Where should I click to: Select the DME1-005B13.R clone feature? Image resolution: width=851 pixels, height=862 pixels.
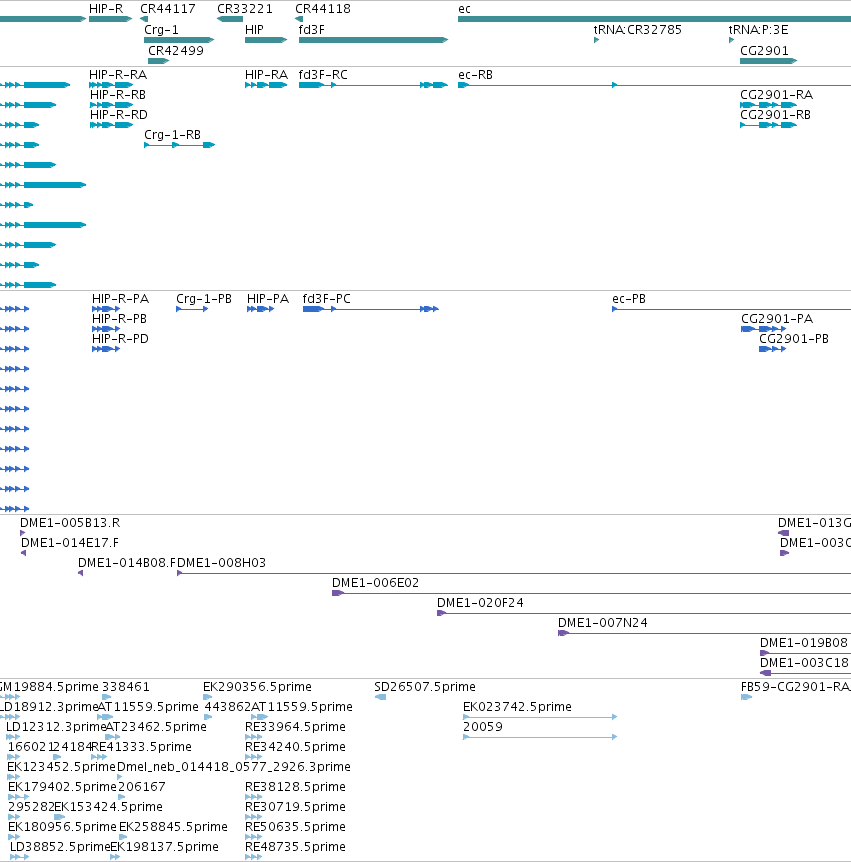pos(23,533)
